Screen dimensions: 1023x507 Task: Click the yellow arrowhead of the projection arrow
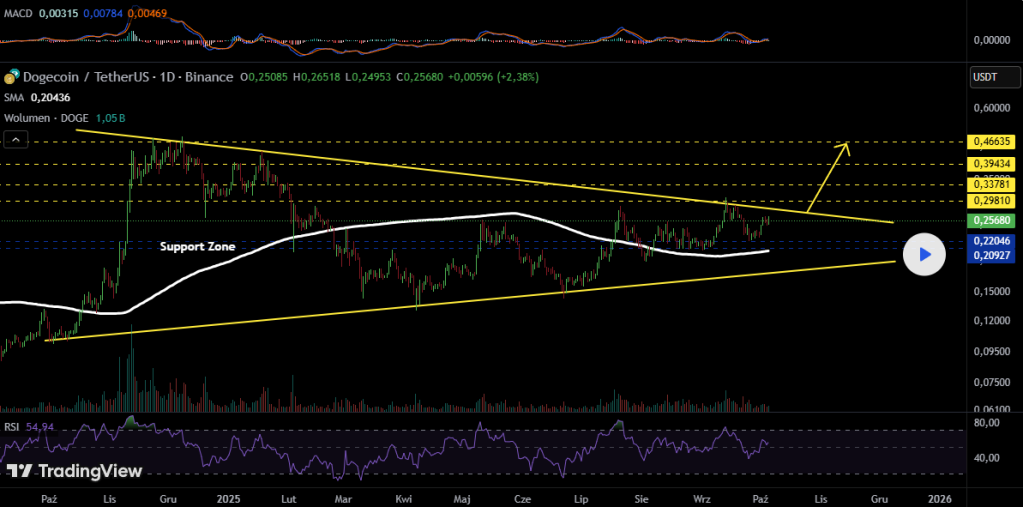click(846, 148)
